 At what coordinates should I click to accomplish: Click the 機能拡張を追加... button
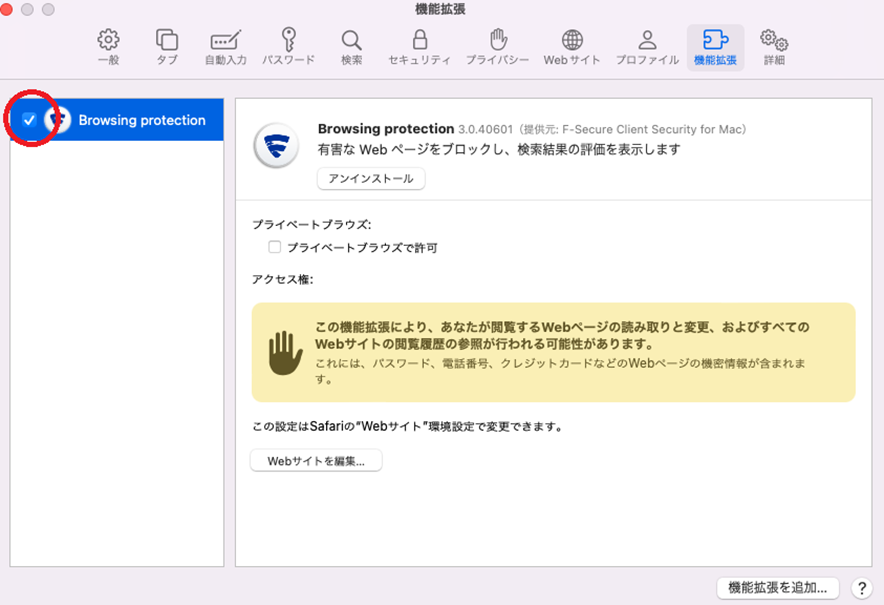pyautogui.click(x=777, y=588)
